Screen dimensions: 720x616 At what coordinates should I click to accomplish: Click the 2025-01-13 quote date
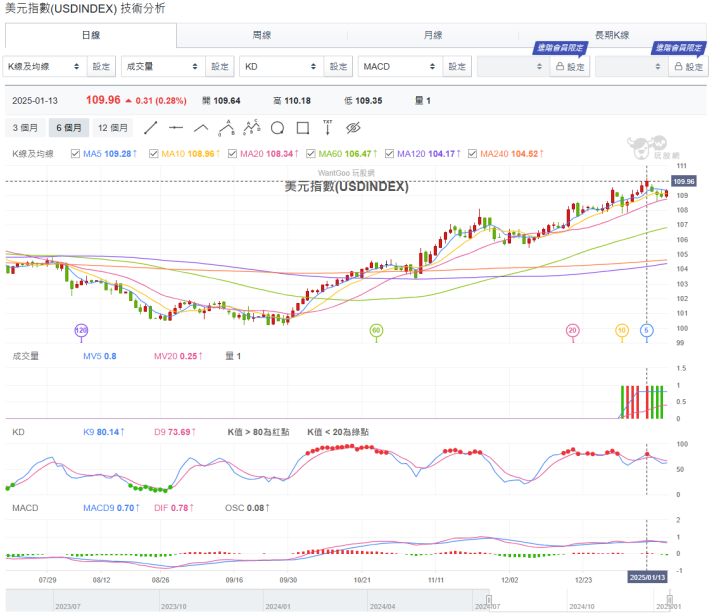tap(35, 101)
